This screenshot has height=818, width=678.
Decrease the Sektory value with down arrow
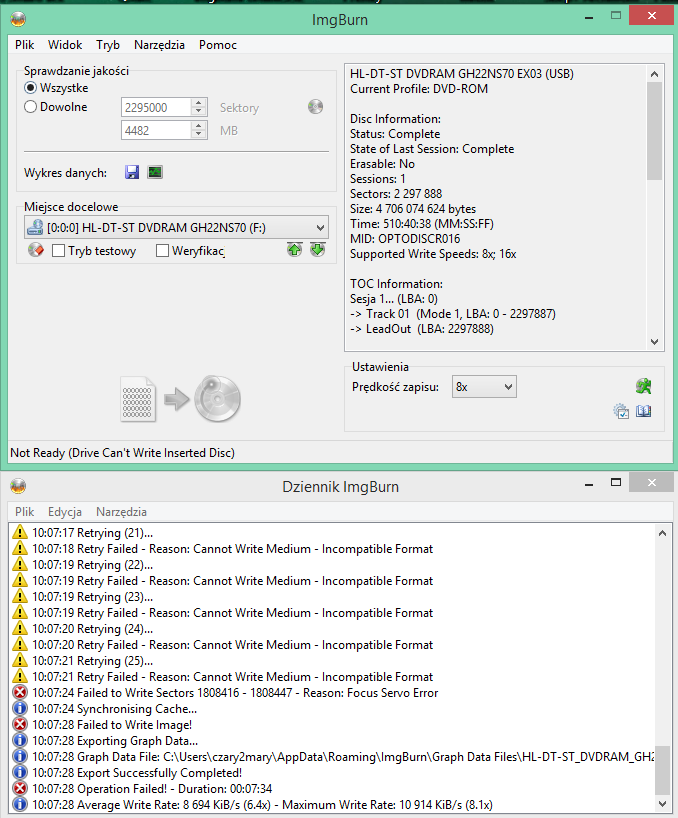click(x=198, y=111)
